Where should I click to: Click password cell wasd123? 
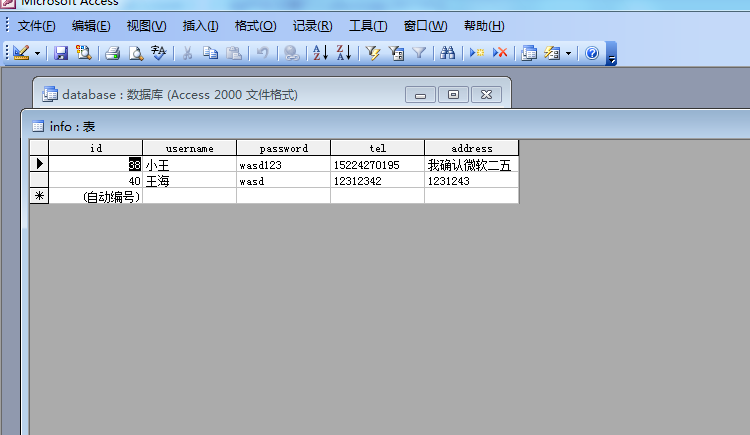coord(284,164)
